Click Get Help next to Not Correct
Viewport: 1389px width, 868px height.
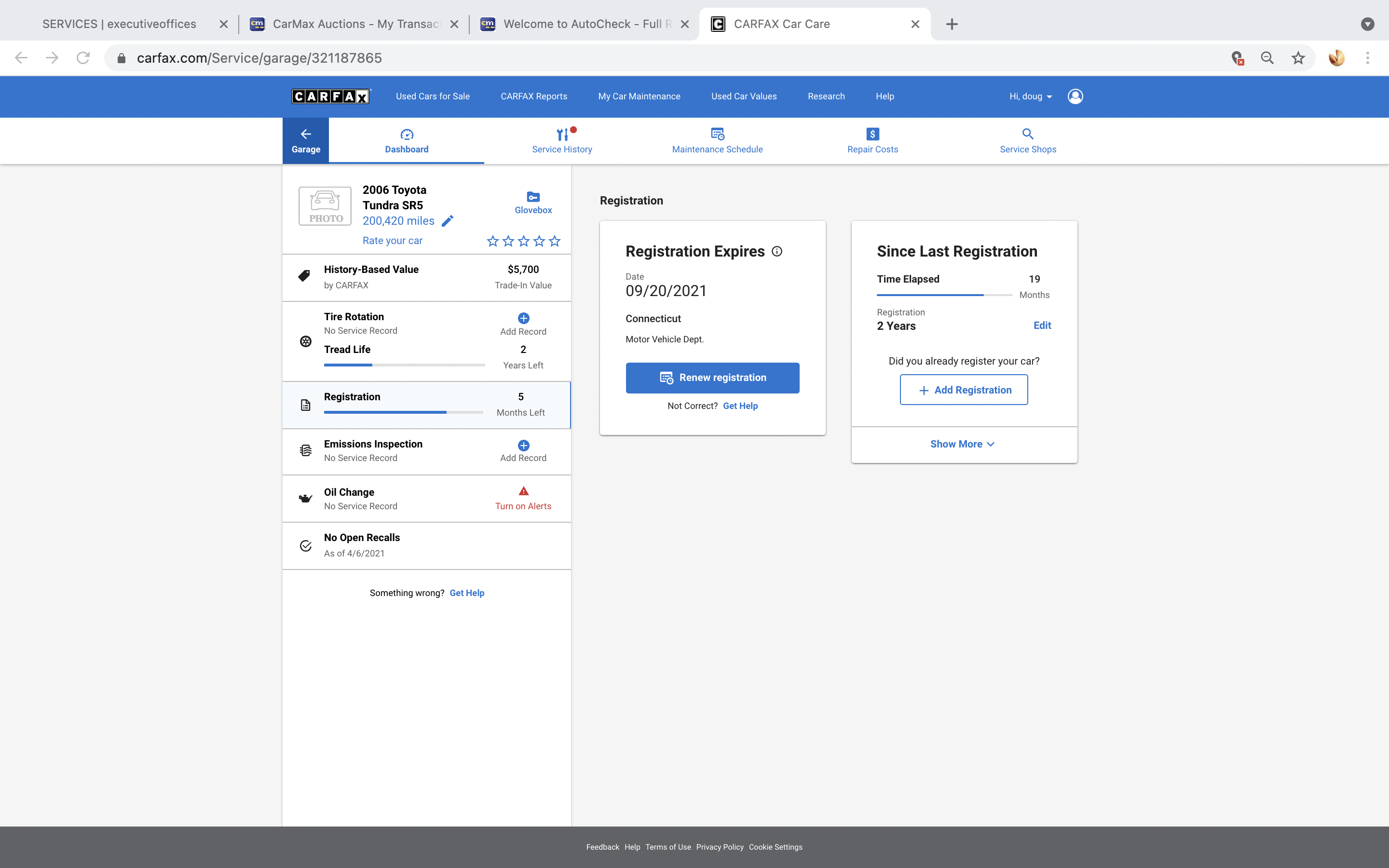coord(740,406)
